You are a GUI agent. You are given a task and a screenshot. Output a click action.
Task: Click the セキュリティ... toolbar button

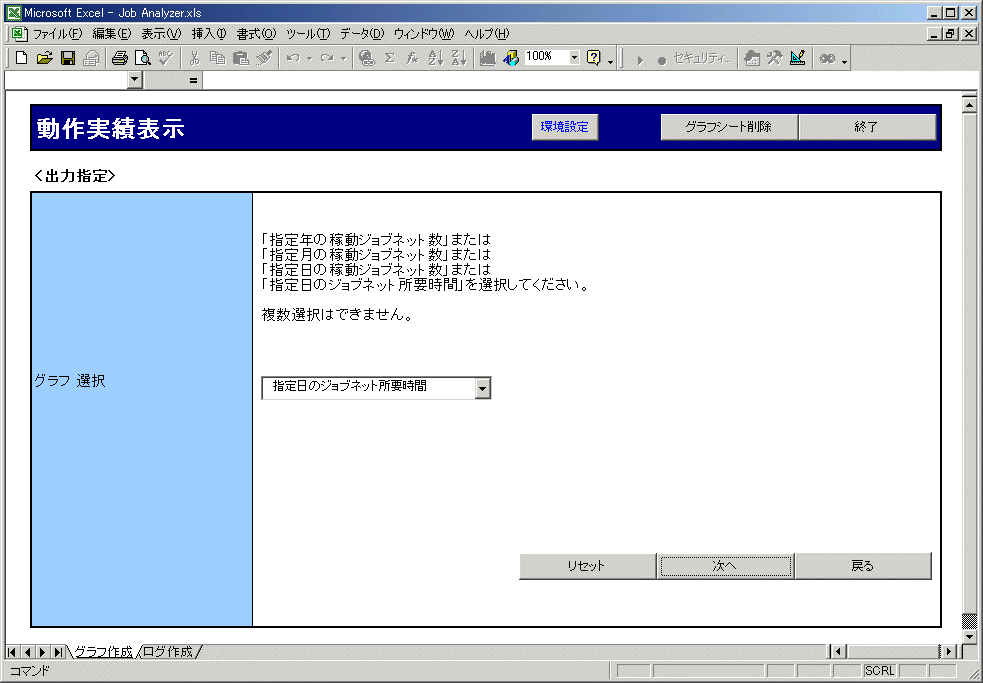click(x=703, y=59)
